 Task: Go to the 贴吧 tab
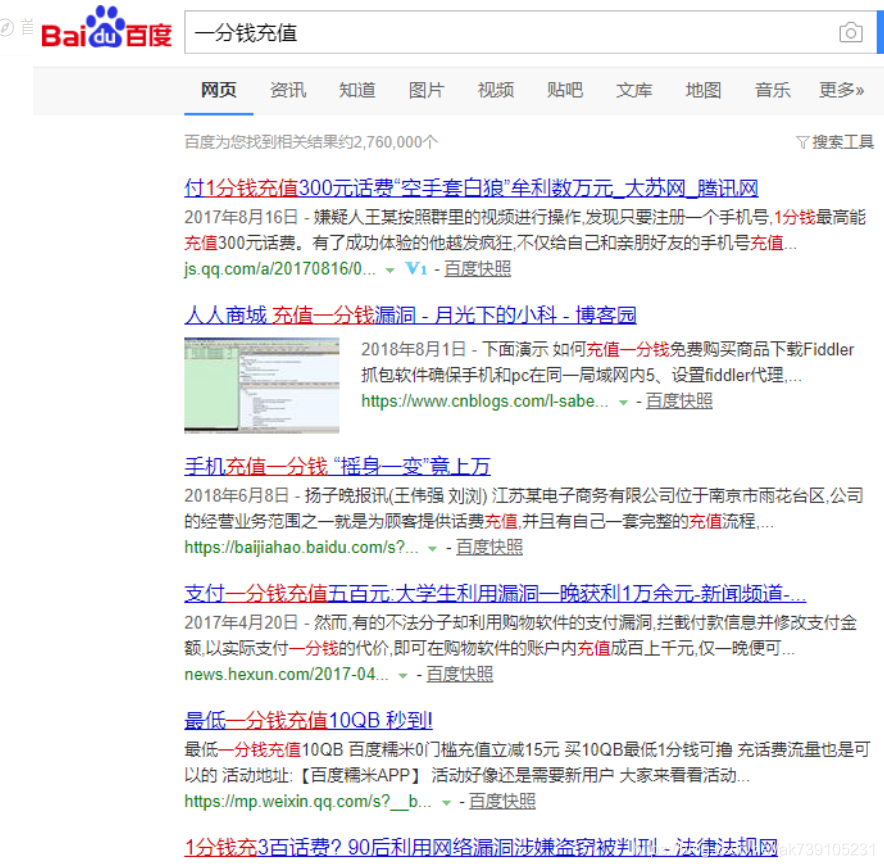click(x=565, y=90)
